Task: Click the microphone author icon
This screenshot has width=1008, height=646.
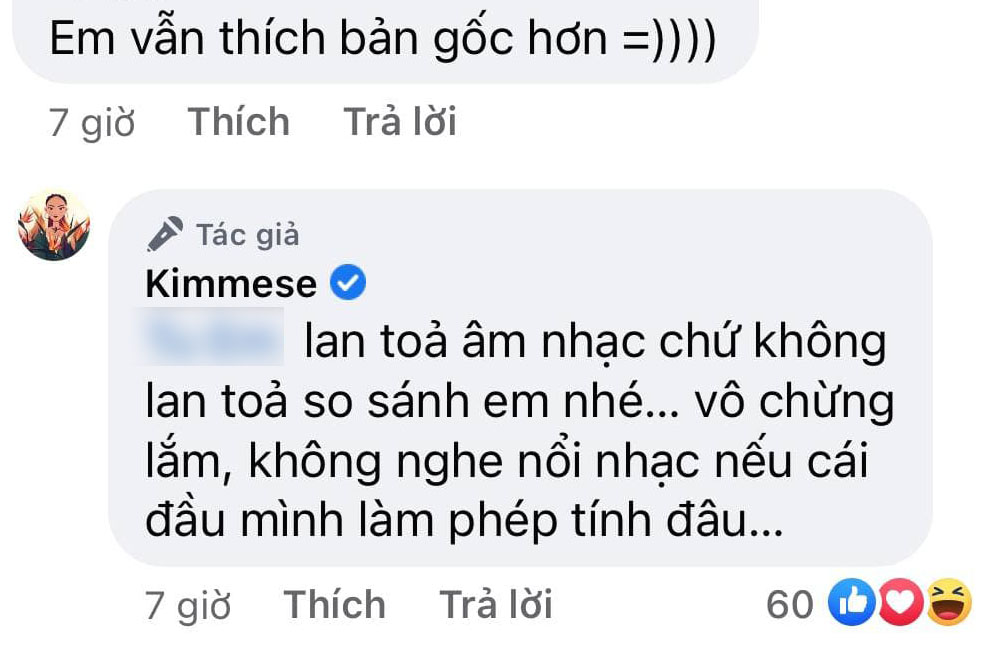Action: 165,234
